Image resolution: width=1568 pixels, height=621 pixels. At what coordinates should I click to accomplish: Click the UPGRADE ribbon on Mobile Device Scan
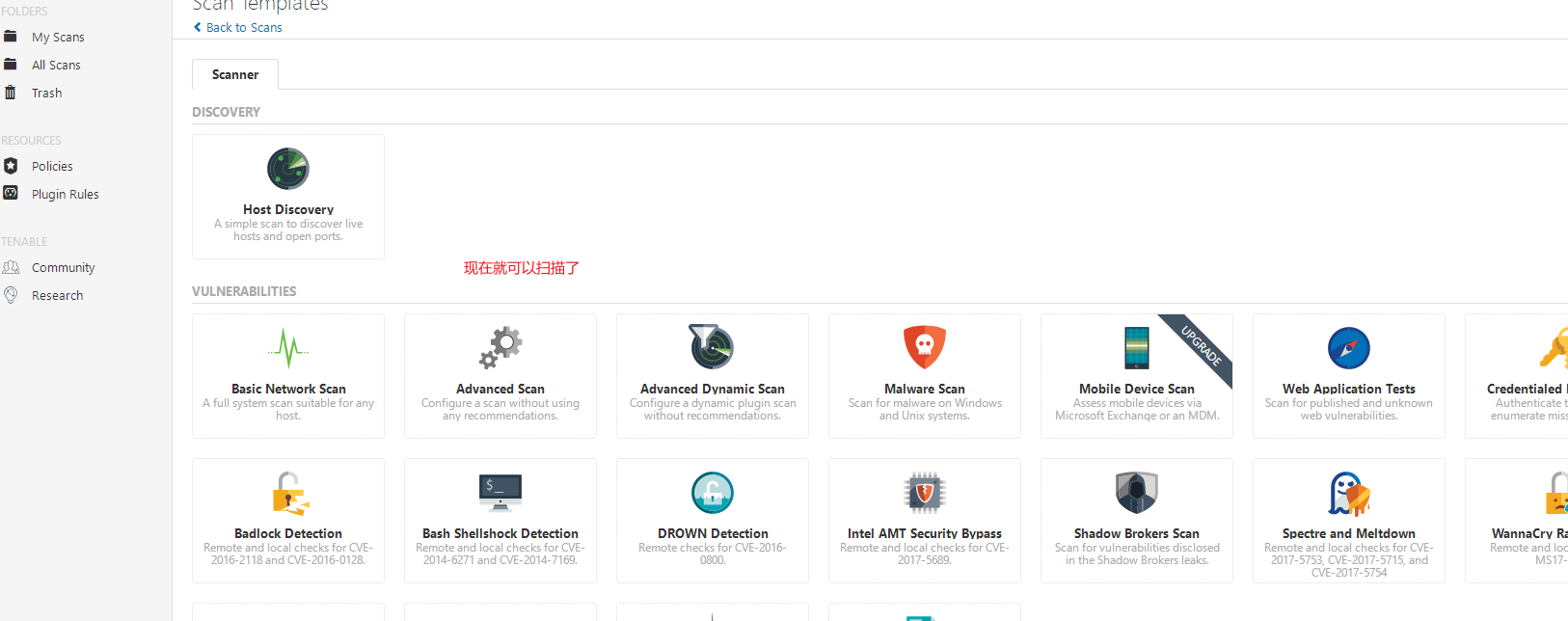pyautogui.click(x=1202, y=346)
